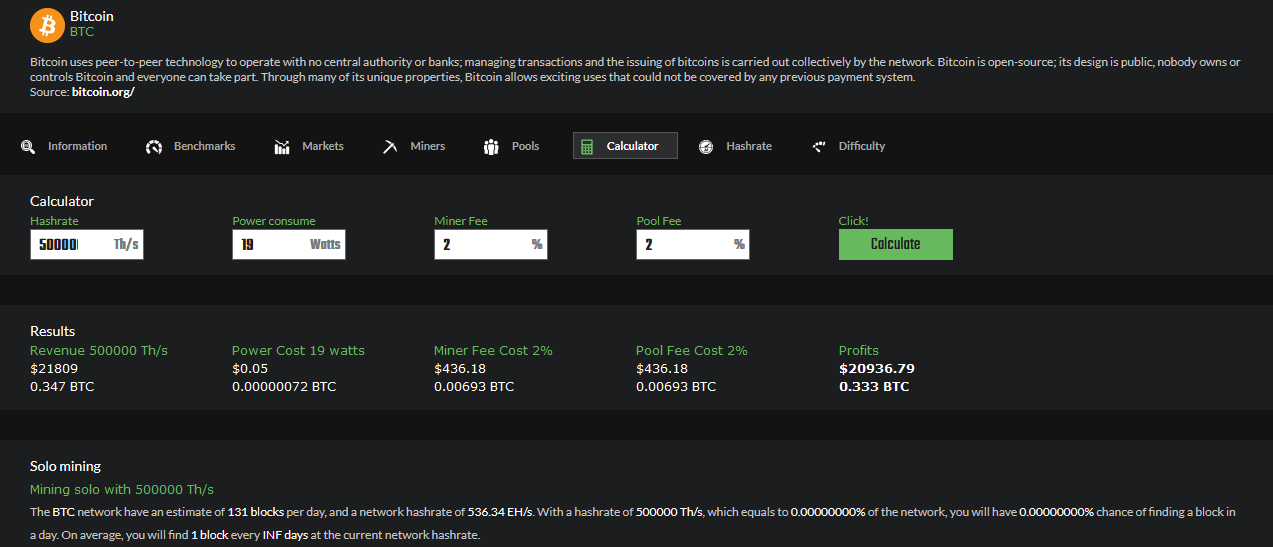
Task: Go to the Pools tab
Action: 512,146
